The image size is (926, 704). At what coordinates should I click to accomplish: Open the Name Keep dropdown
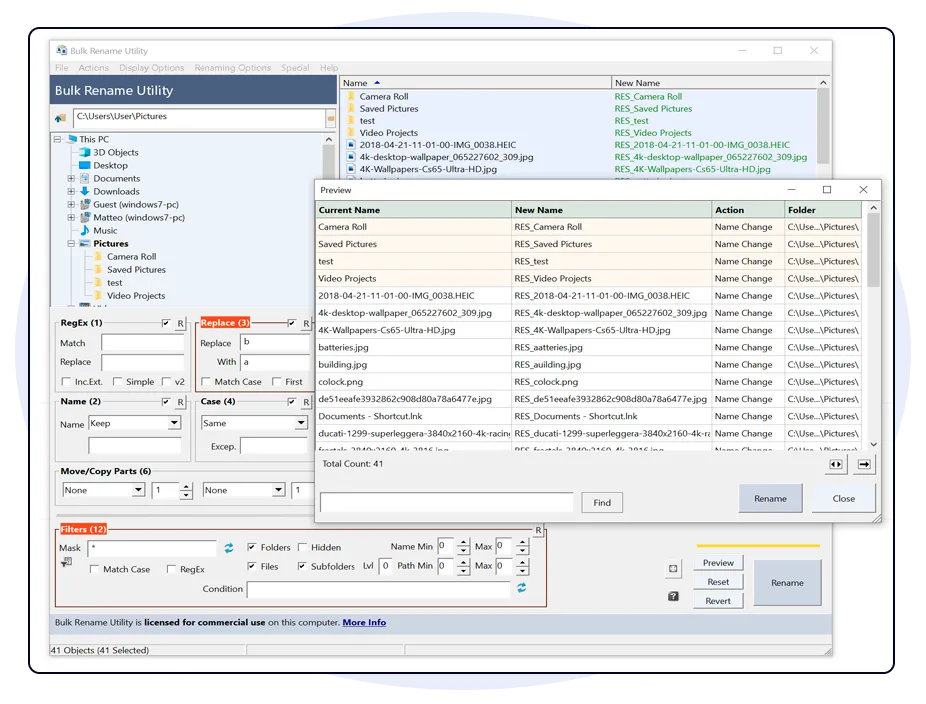click(x=174, y=423)
